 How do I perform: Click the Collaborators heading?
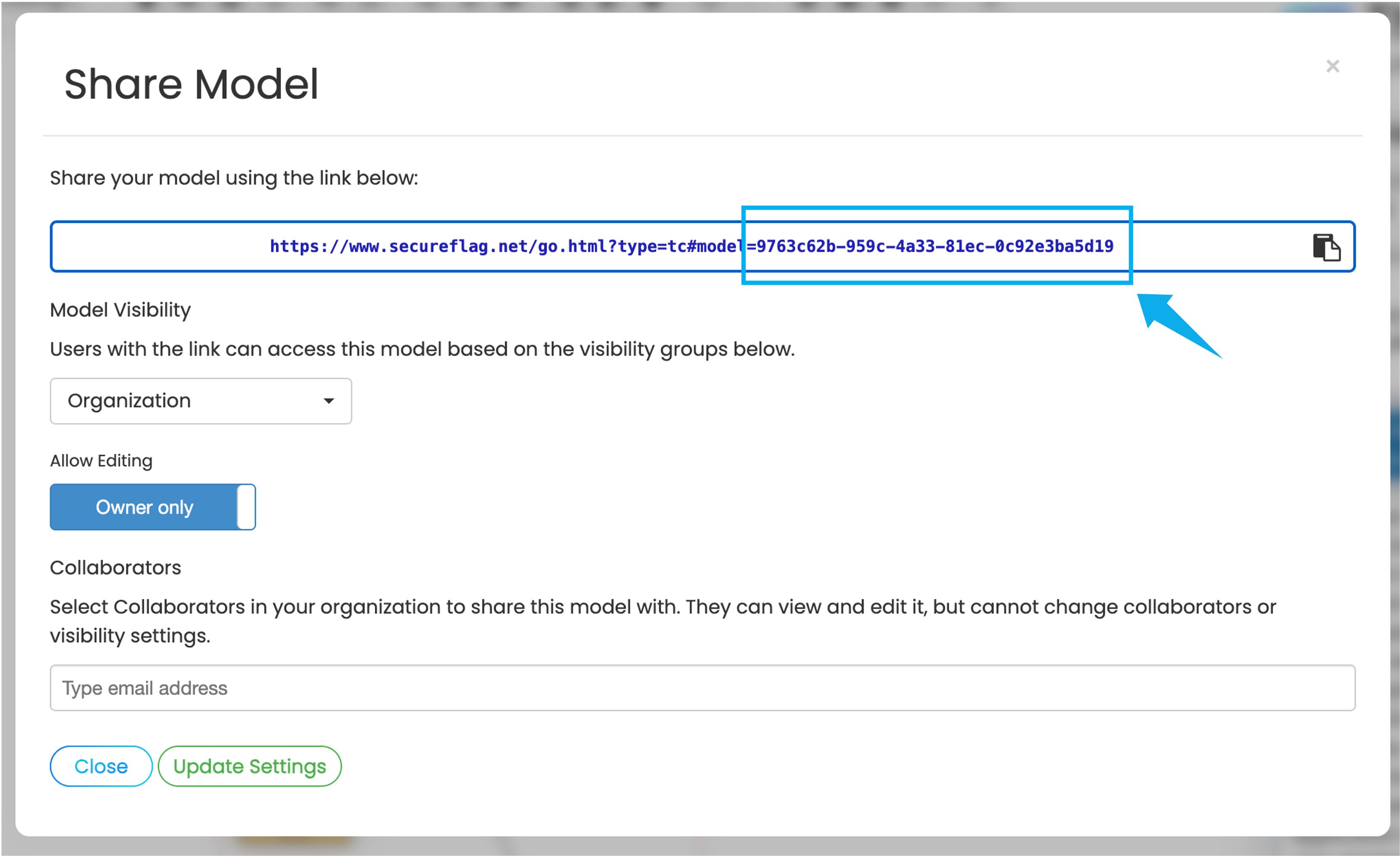[x=115, y=567]
